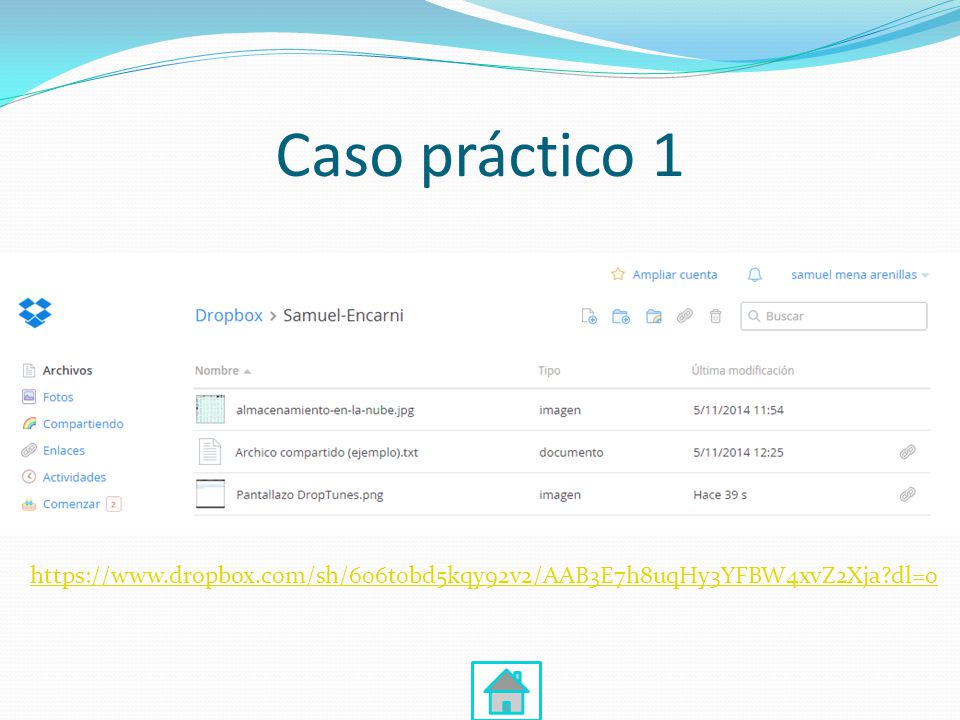Click the Comenzar badge number 2

pyautogui.click(x=113, y=504)
